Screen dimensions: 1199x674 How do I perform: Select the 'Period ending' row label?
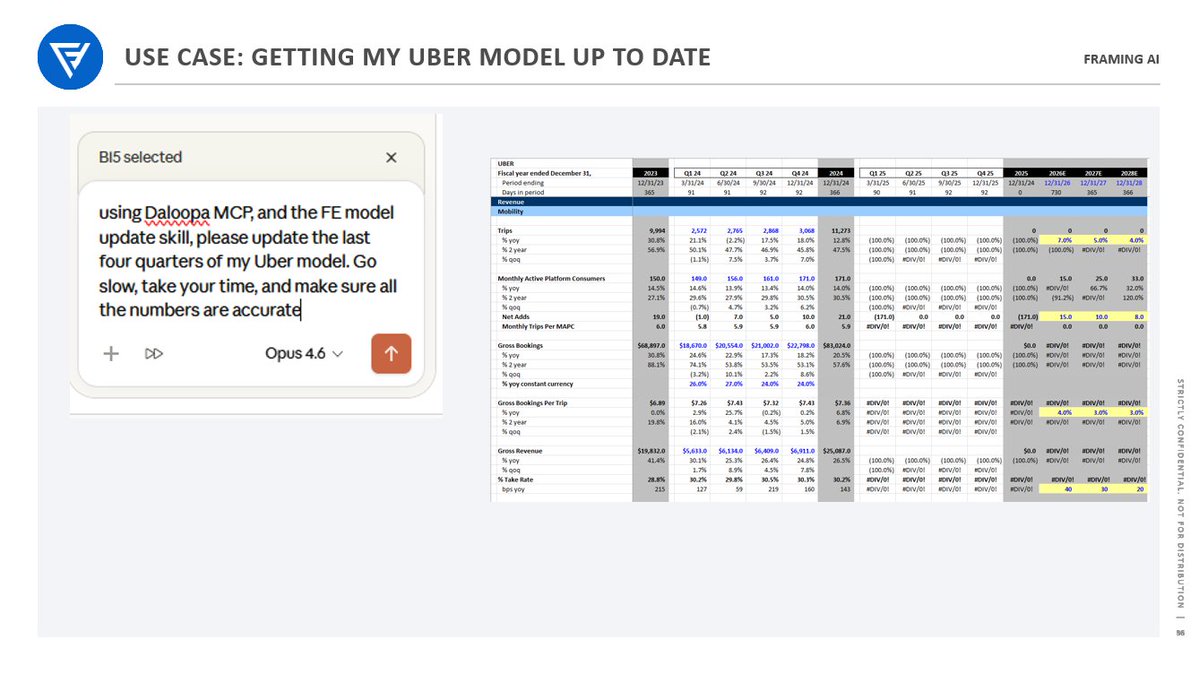(523, 183)
